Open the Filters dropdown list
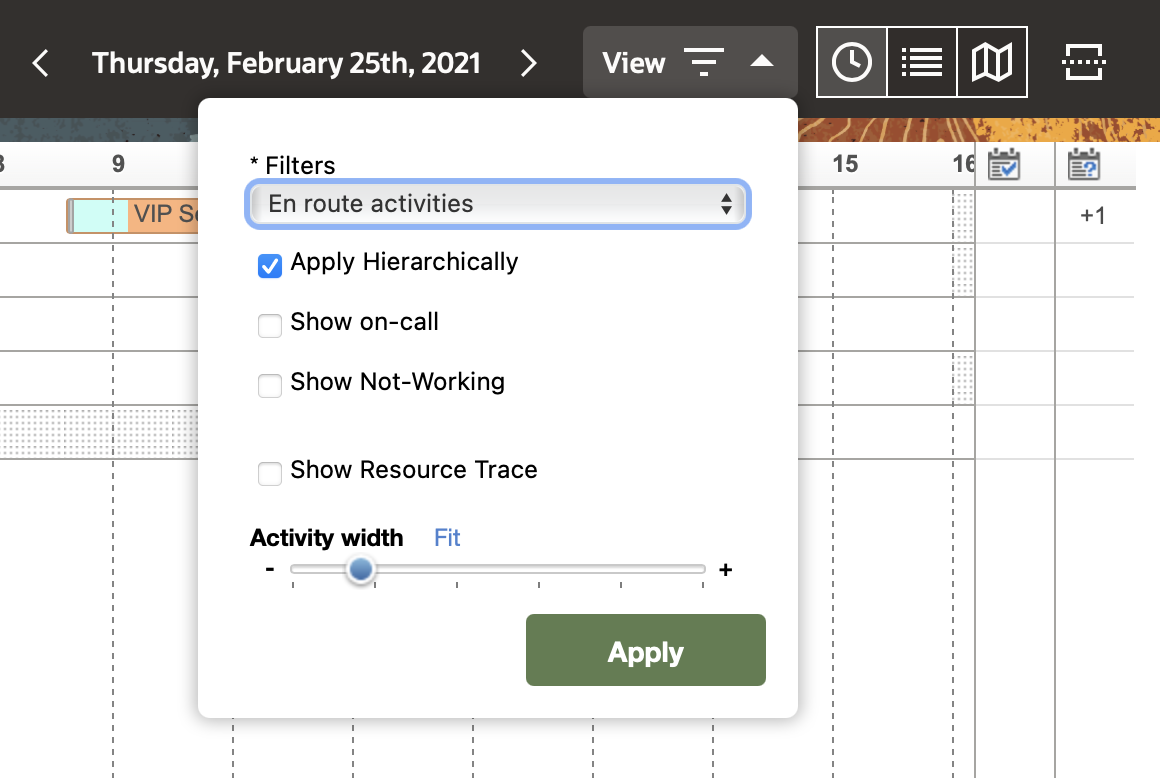This screenshot has width=1160, height=778. (497, 204)
